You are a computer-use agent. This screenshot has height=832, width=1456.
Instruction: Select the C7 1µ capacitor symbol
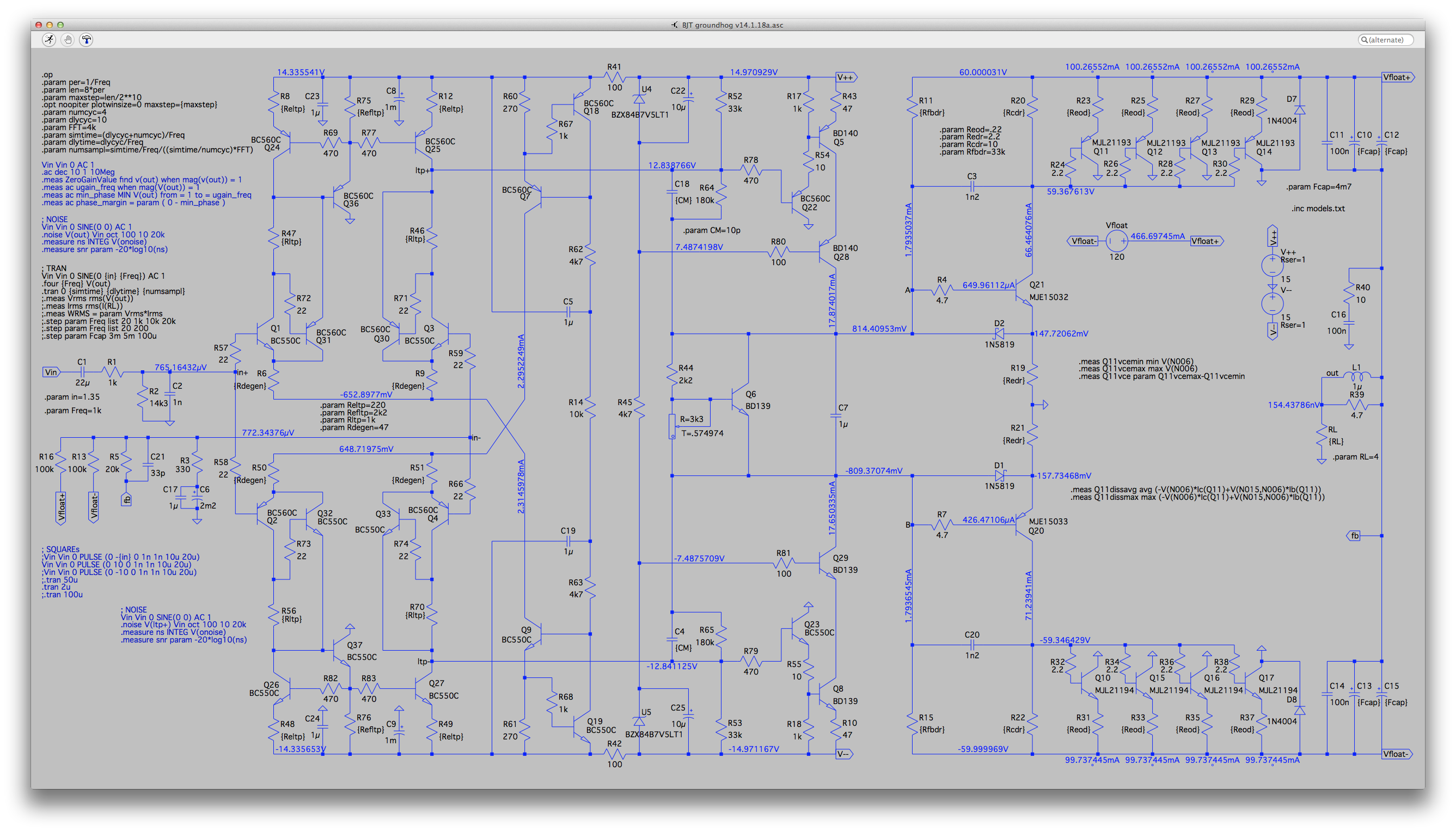[835, 416]
